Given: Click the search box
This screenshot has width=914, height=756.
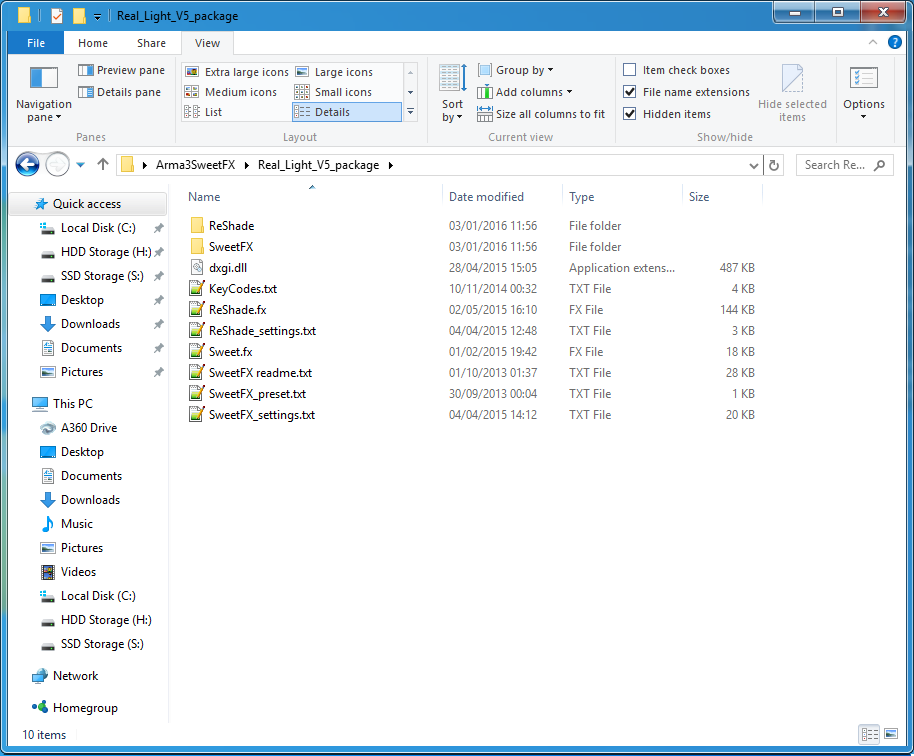Looking at the screenshot, I should coord(845,166).
